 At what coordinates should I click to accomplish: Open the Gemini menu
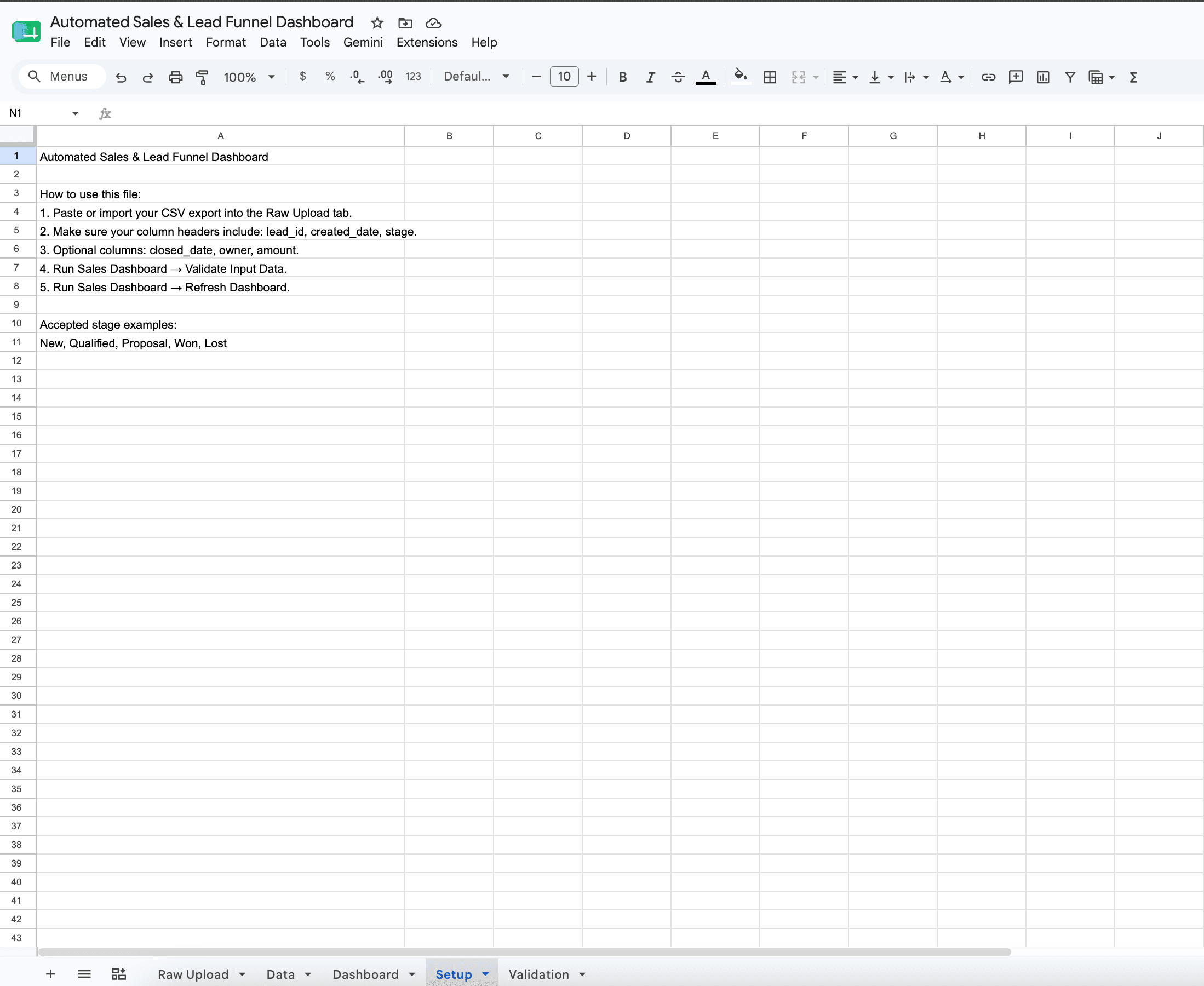[363, 43]
